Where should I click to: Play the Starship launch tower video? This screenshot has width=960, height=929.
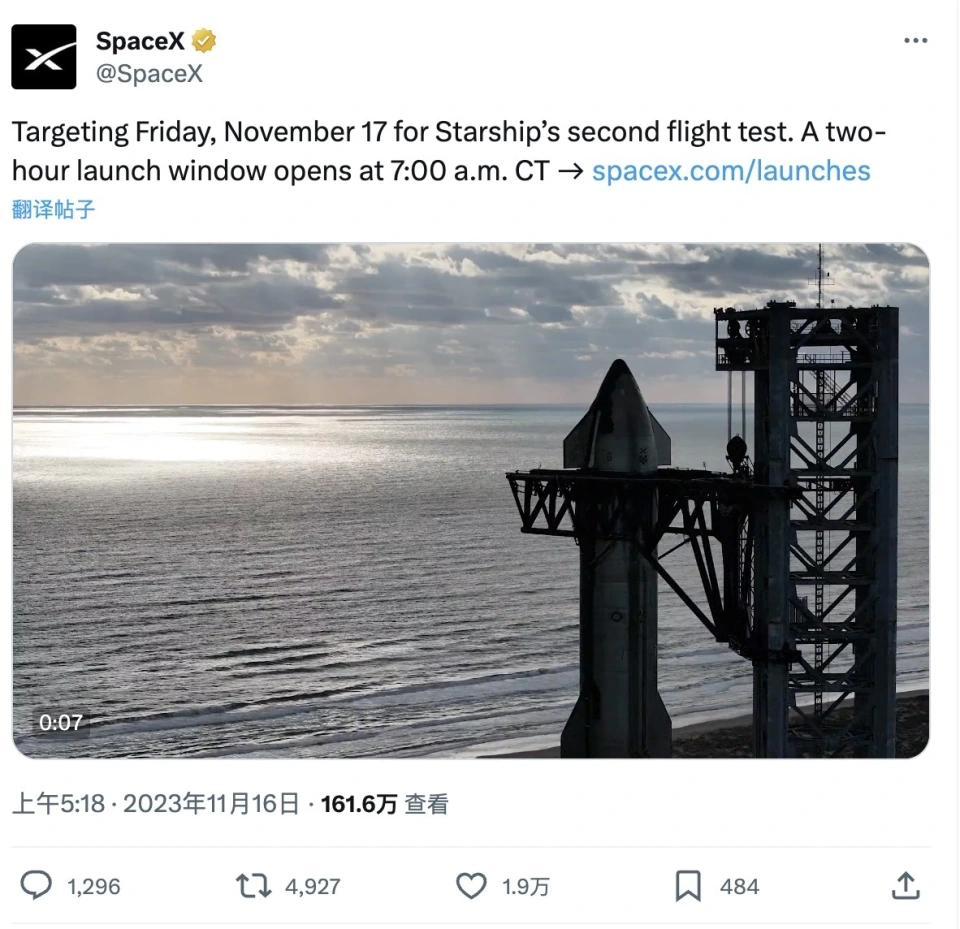pyautogui.click(x=470, y=500)
